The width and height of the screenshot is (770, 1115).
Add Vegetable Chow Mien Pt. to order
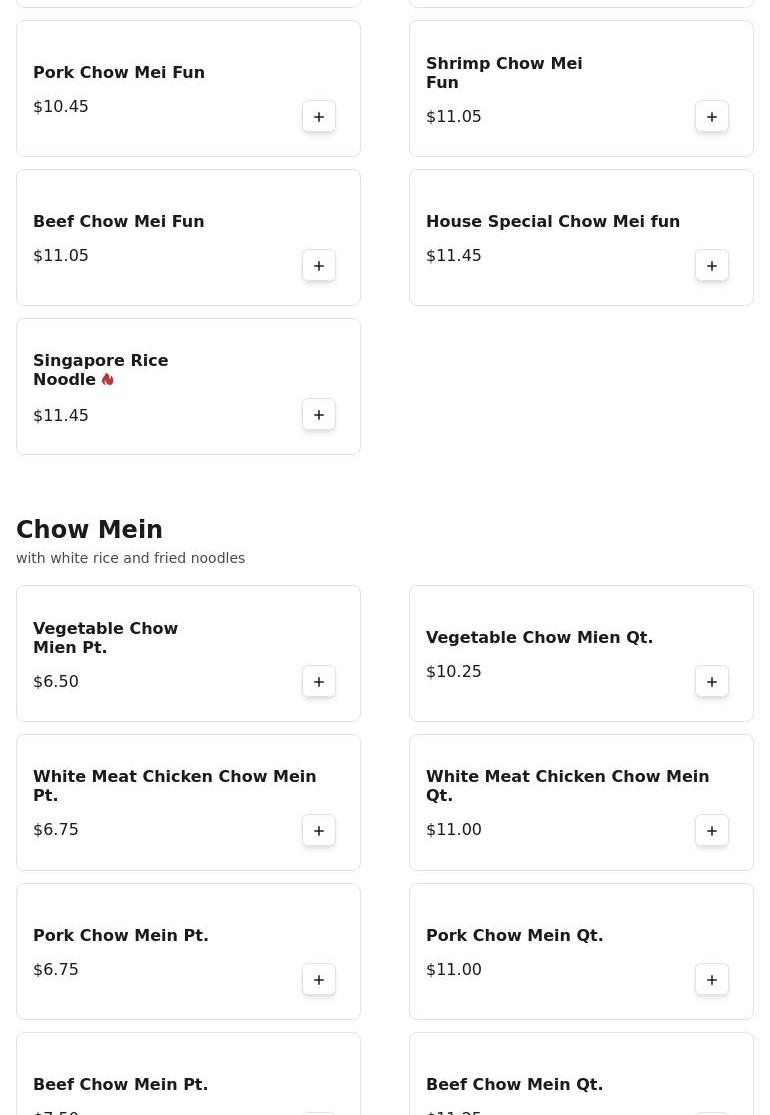[319, 681]
